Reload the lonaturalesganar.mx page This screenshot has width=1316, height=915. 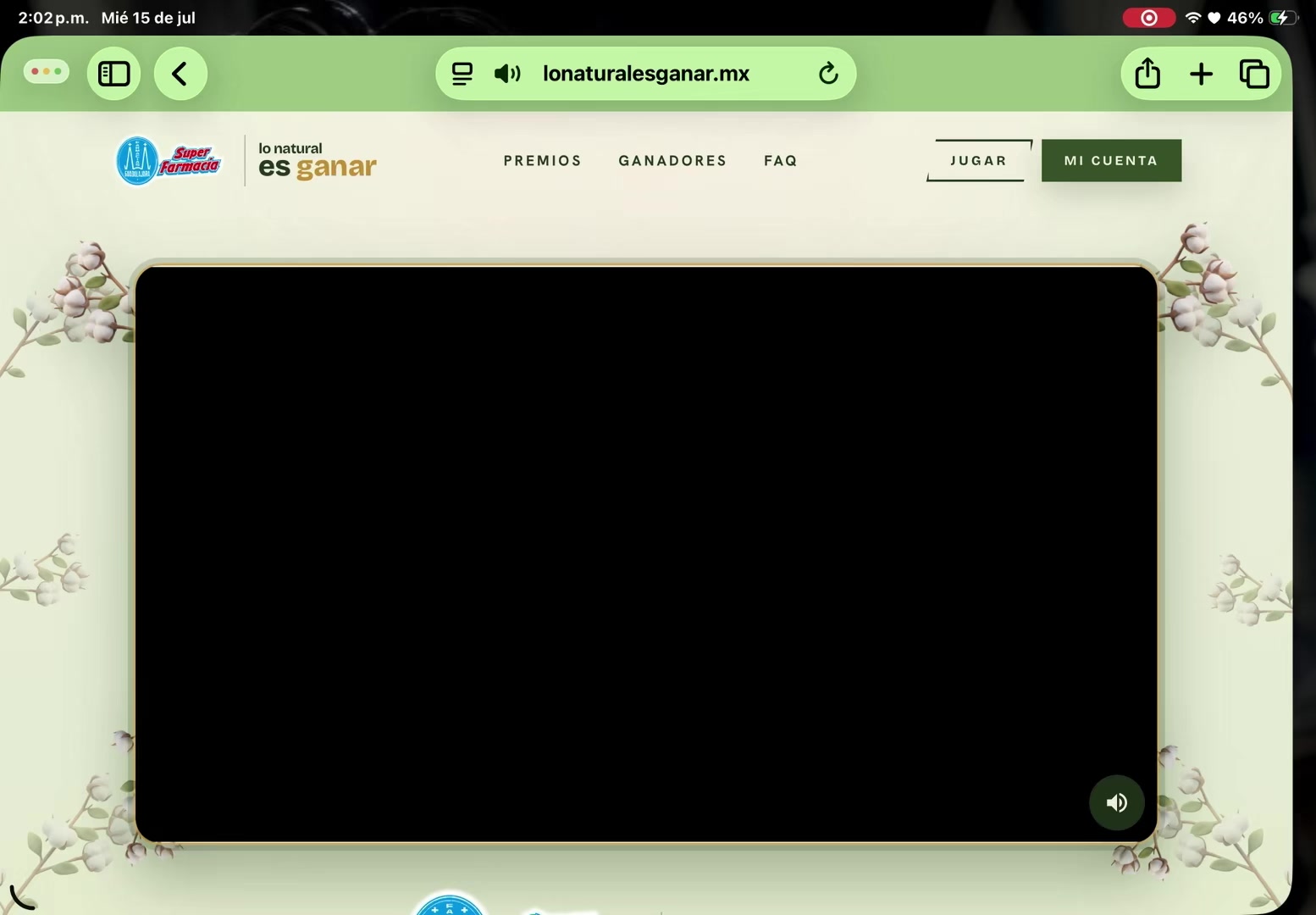(x=828, y=75)
